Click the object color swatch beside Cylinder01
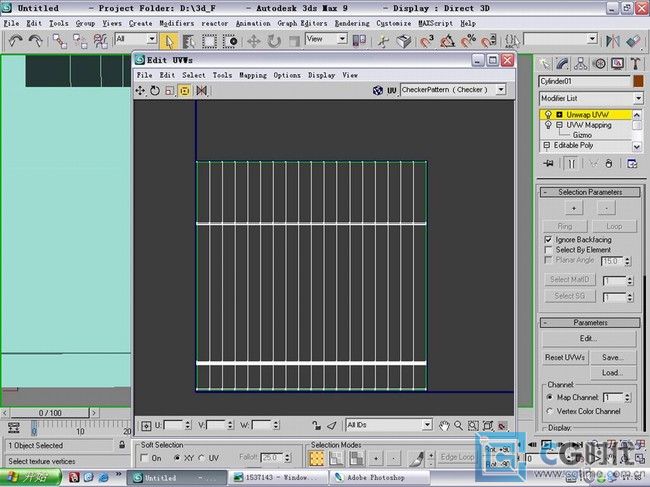The width and height of the screenshot is (650, 487). click(x=638, y=81)
